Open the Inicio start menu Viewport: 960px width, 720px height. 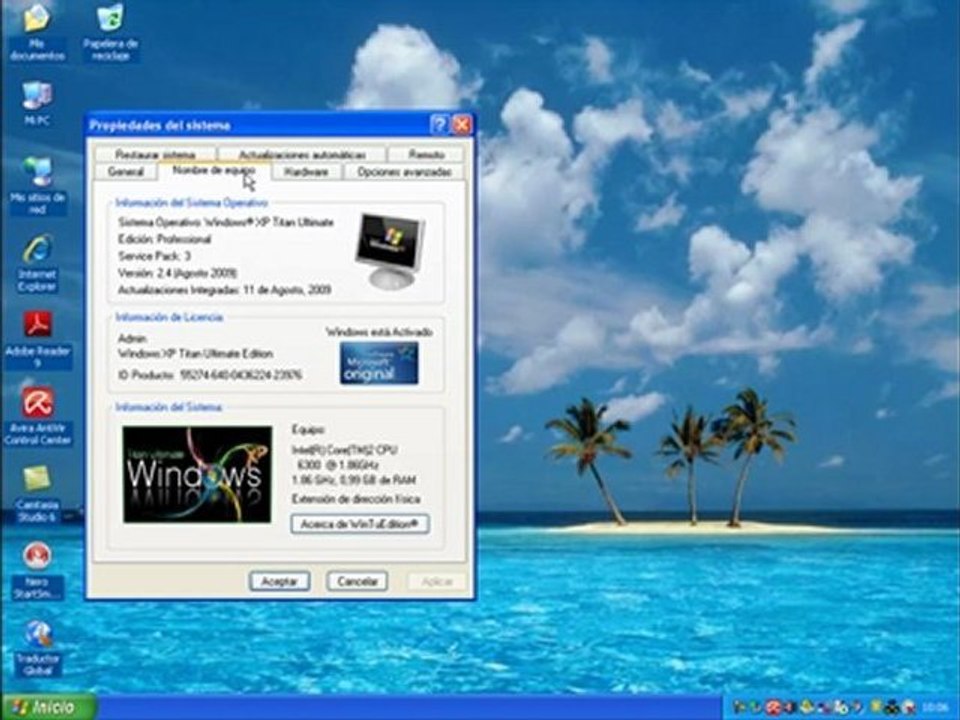pos(48,707)
